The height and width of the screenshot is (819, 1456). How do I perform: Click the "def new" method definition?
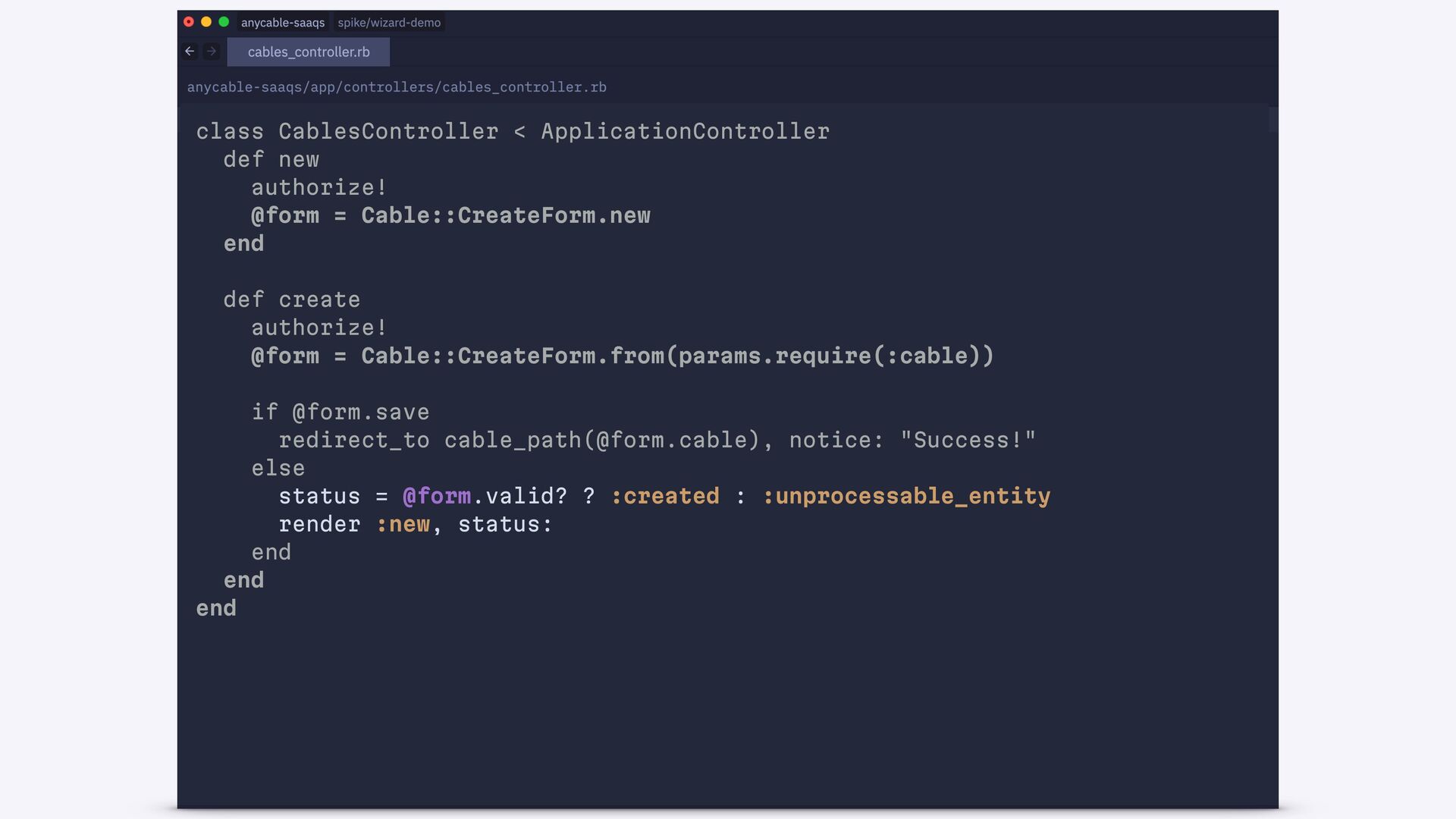(271, 159)
